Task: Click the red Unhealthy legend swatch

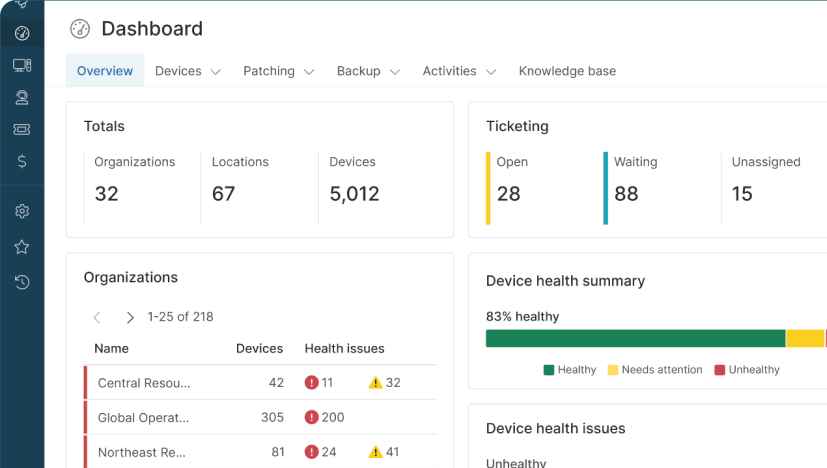Action: [x=719, y=370]
